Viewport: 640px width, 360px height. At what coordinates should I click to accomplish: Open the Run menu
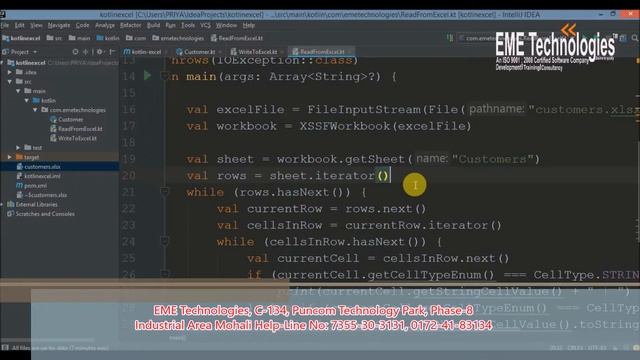pos(170,25)
